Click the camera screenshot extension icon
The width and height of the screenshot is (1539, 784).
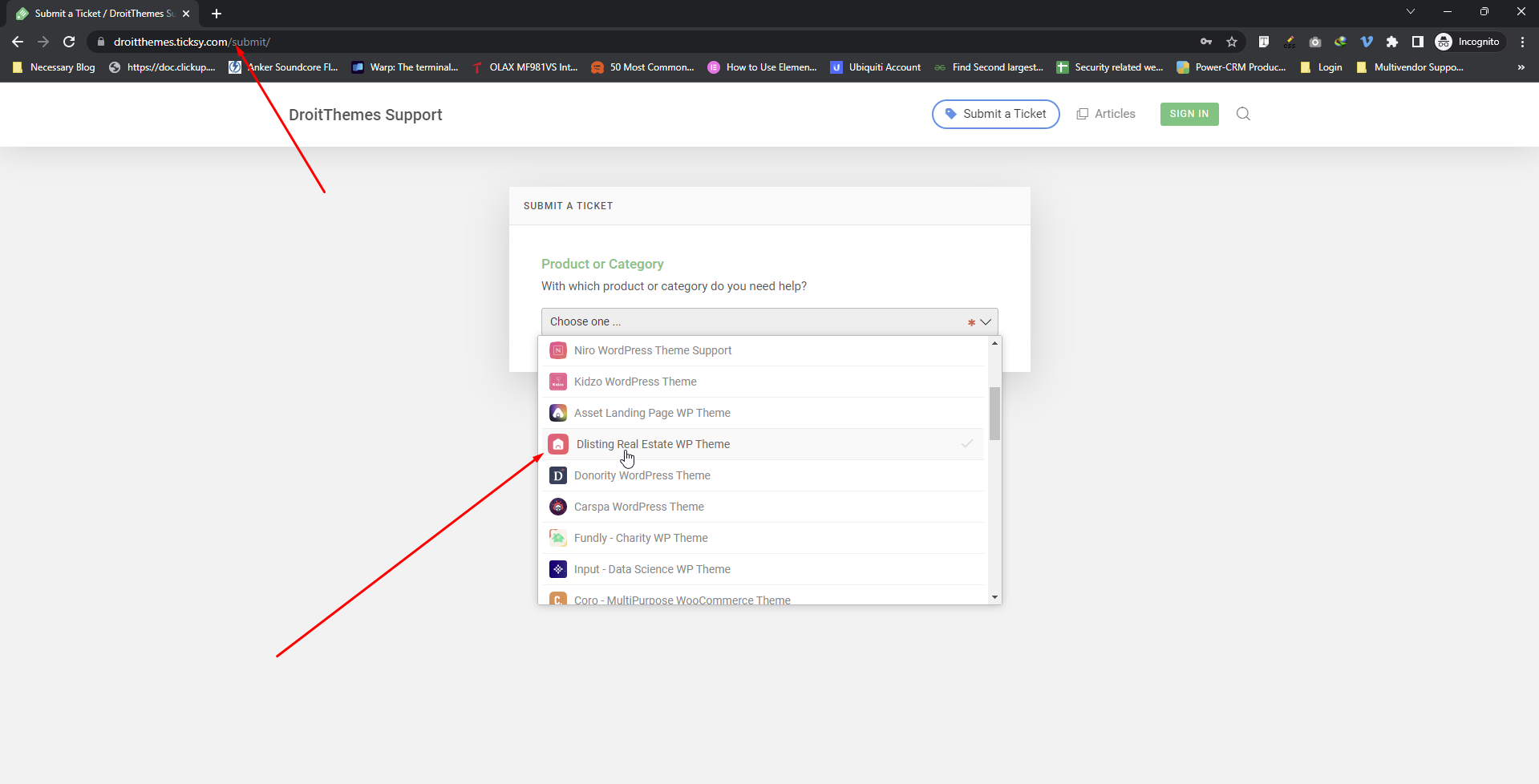click(x=1315, y=42)
